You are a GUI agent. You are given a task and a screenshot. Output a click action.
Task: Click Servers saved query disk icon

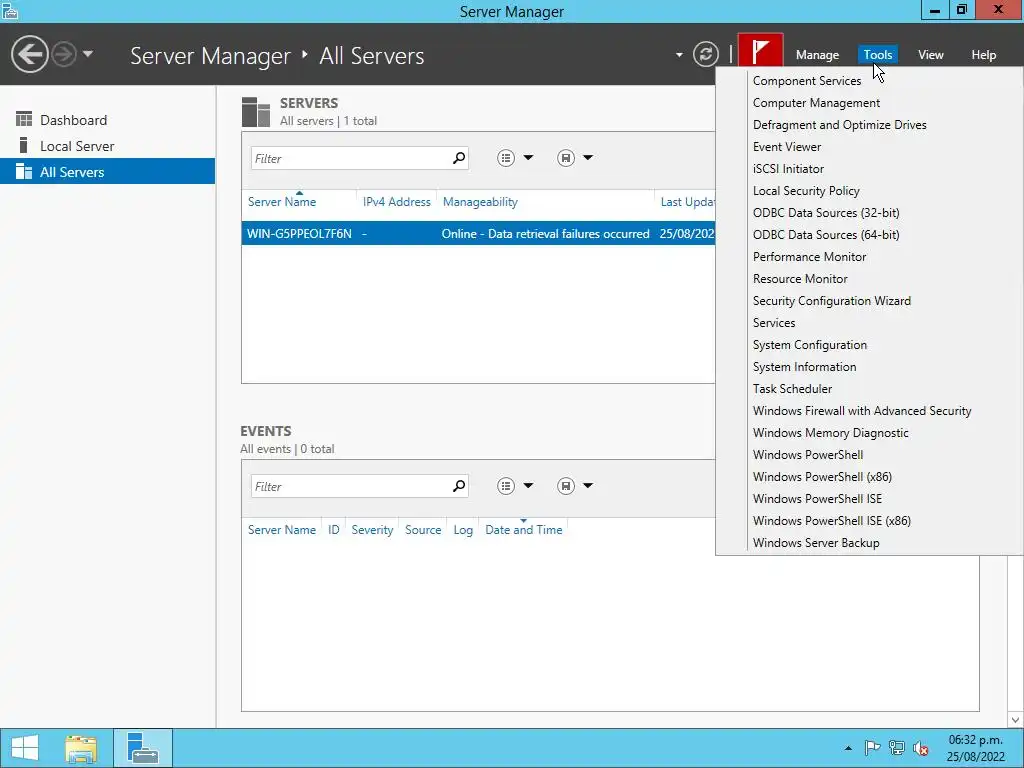click(x=566, y=158)
